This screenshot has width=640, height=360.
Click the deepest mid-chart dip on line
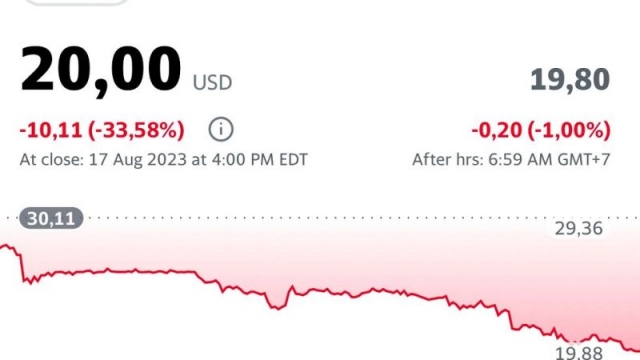pos(278,309)
